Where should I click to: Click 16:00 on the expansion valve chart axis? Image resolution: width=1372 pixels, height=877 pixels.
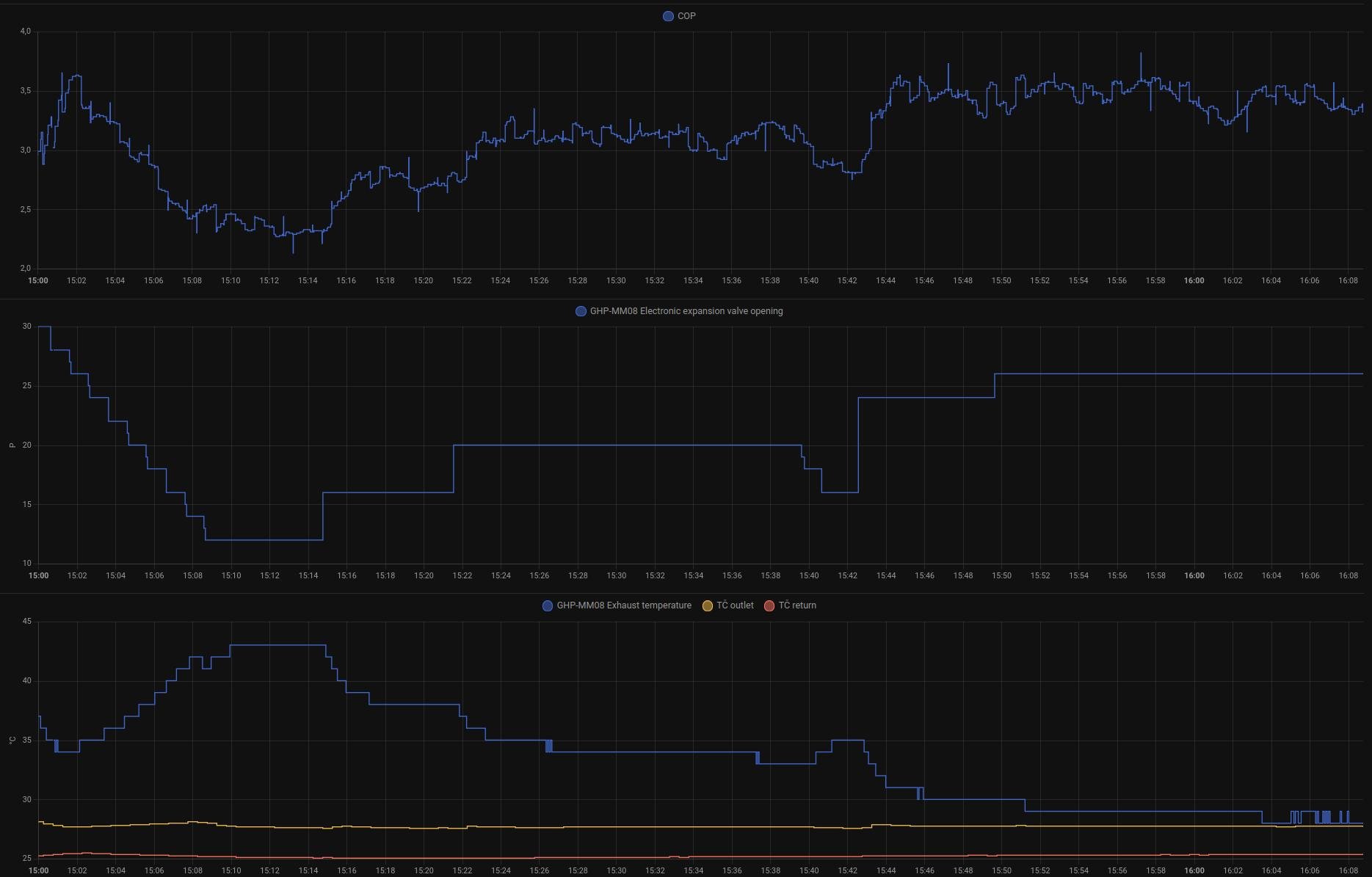[x=1194, y=575]
